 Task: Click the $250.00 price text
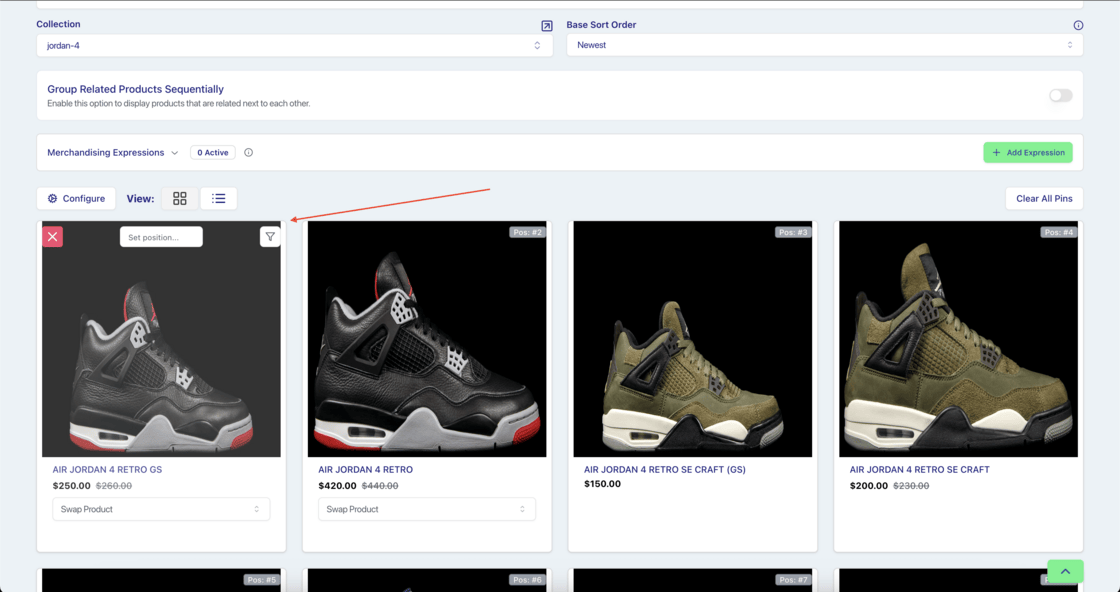coord(71,486)
